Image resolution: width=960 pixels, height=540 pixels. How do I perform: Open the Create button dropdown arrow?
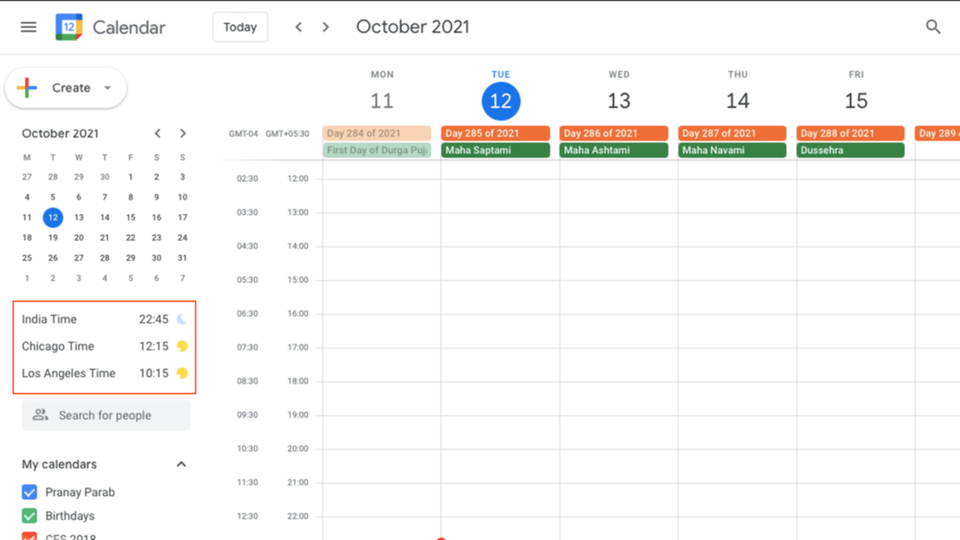click(107, 88)
